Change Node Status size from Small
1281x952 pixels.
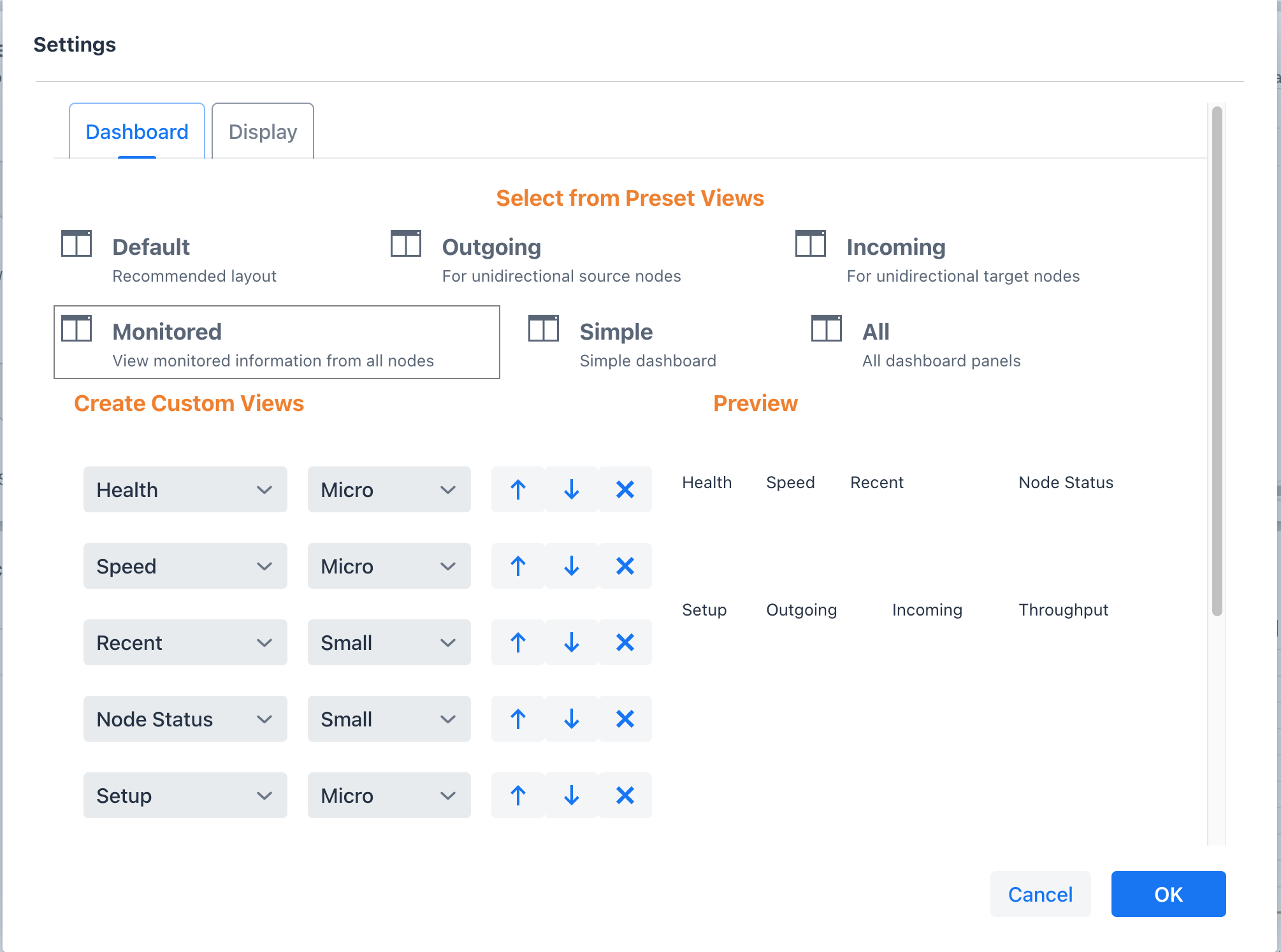(x=389, y=719)
